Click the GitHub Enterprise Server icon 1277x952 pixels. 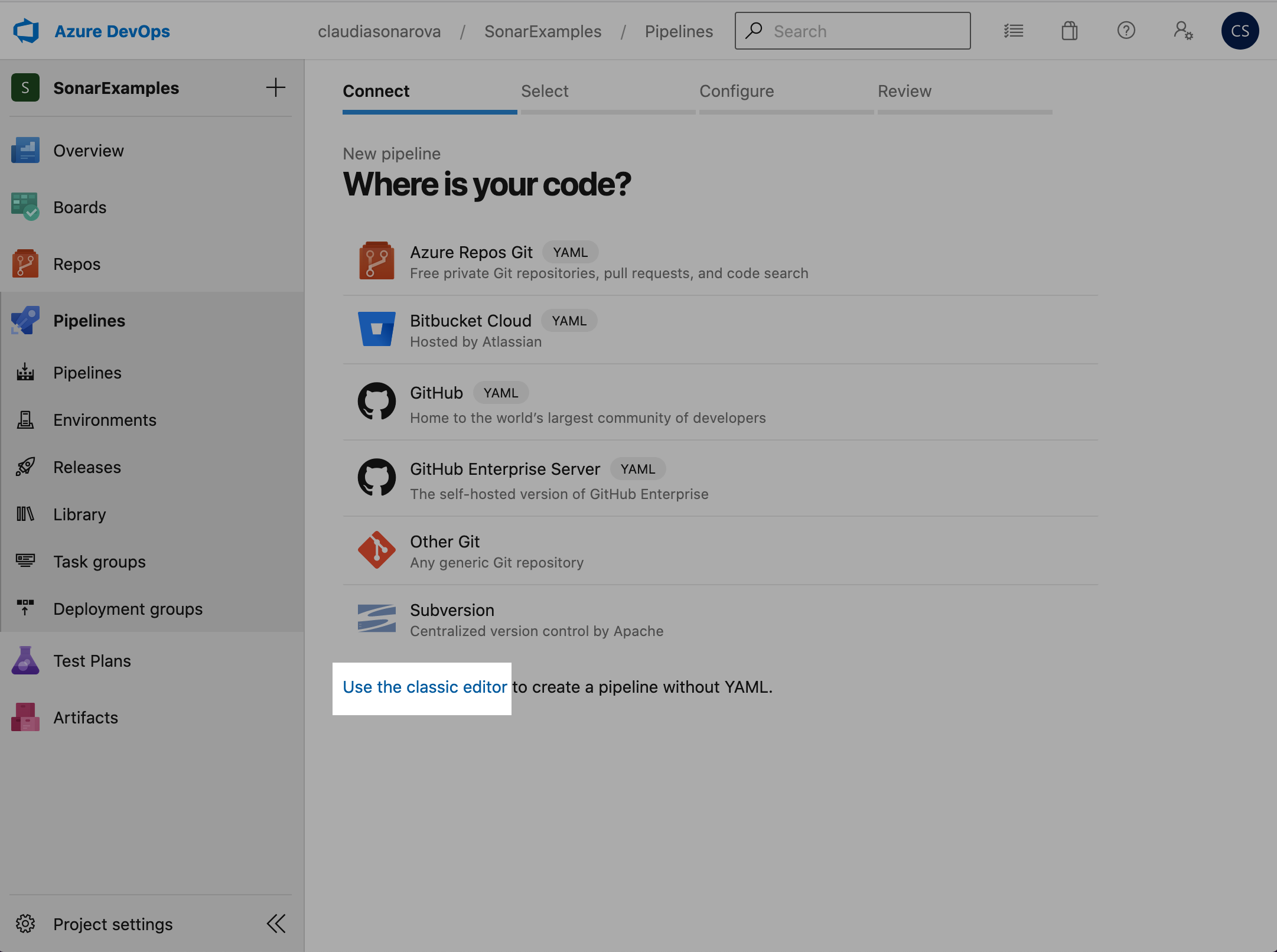pos(377,477)
